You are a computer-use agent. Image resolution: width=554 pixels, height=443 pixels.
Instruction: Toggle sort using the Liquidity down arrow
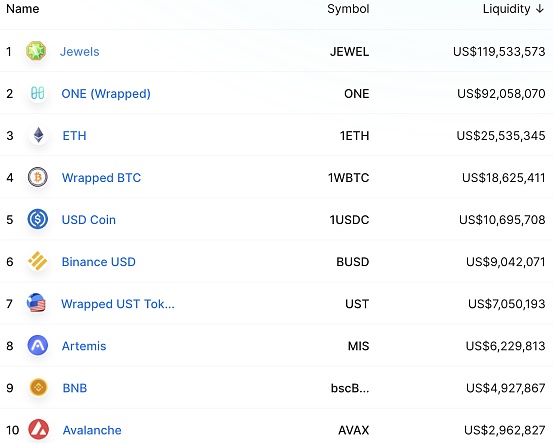pyautogui.click(x=540, y=9)
